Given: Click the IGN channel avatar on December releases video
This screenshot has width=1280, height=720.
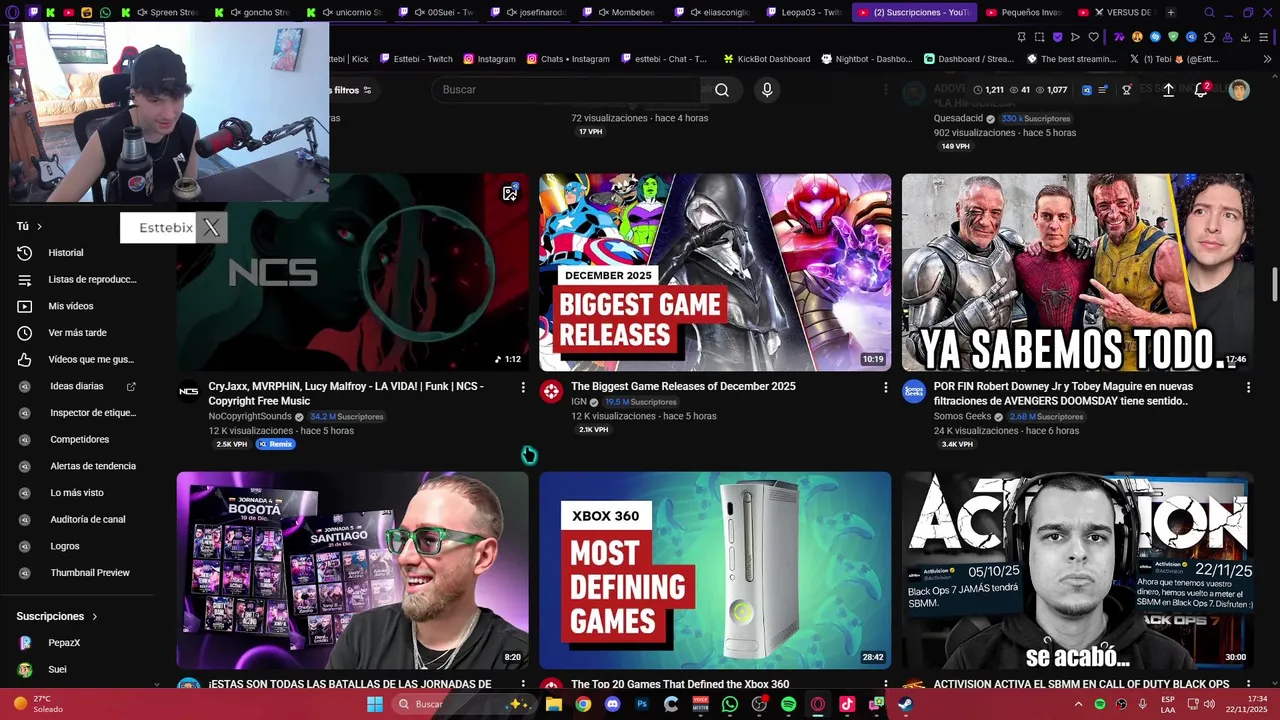Looking at the screenshot, I should (x=551, y=391).
